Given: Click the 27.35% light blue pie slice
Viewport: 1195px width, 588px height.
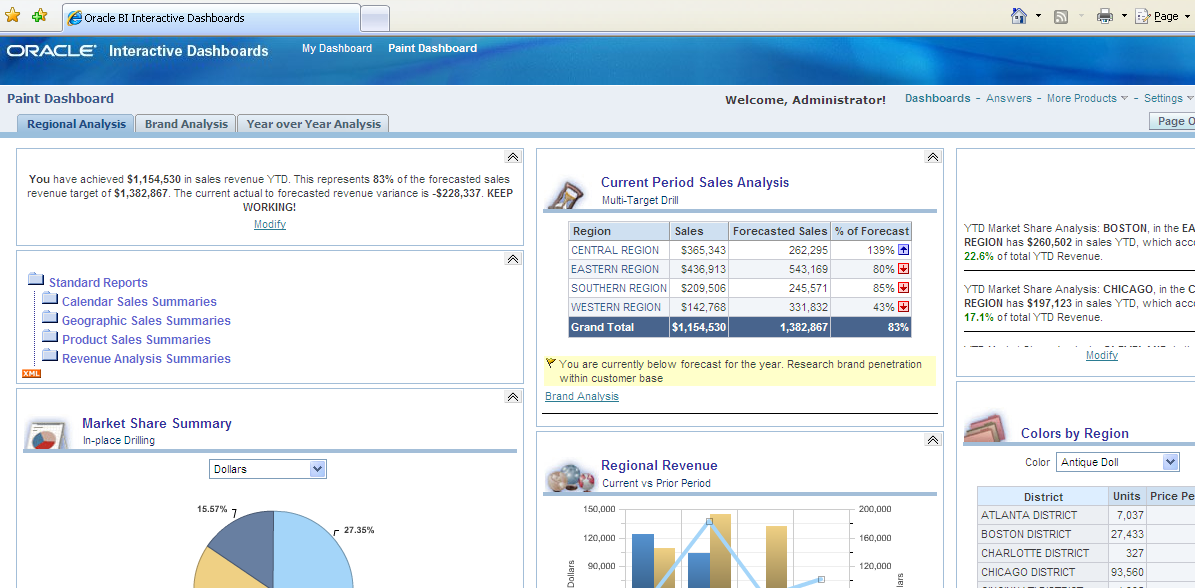Looking at the screenshot, I should point(312,550).
